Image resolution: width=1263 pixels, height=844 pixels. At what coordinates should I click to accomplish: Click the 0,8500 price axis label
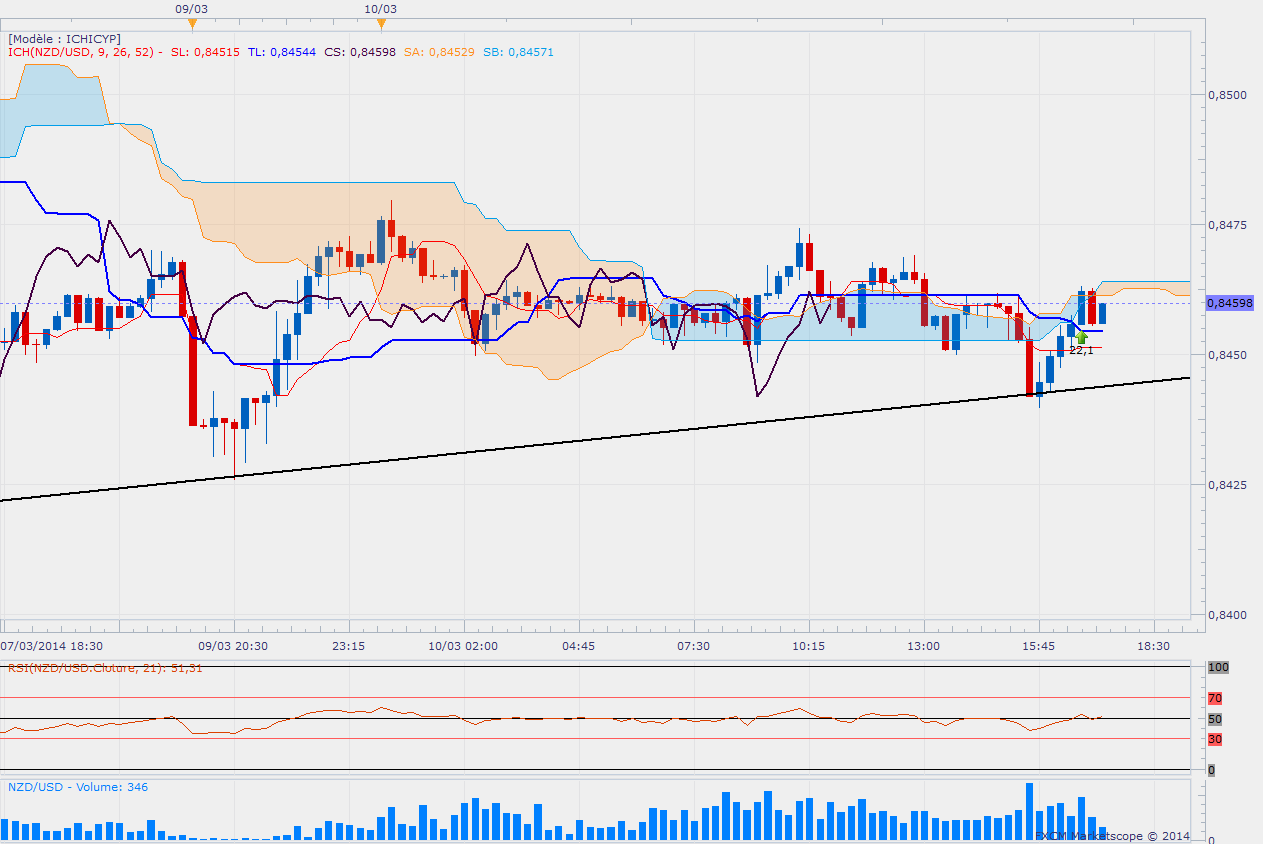click(1227, 95)
